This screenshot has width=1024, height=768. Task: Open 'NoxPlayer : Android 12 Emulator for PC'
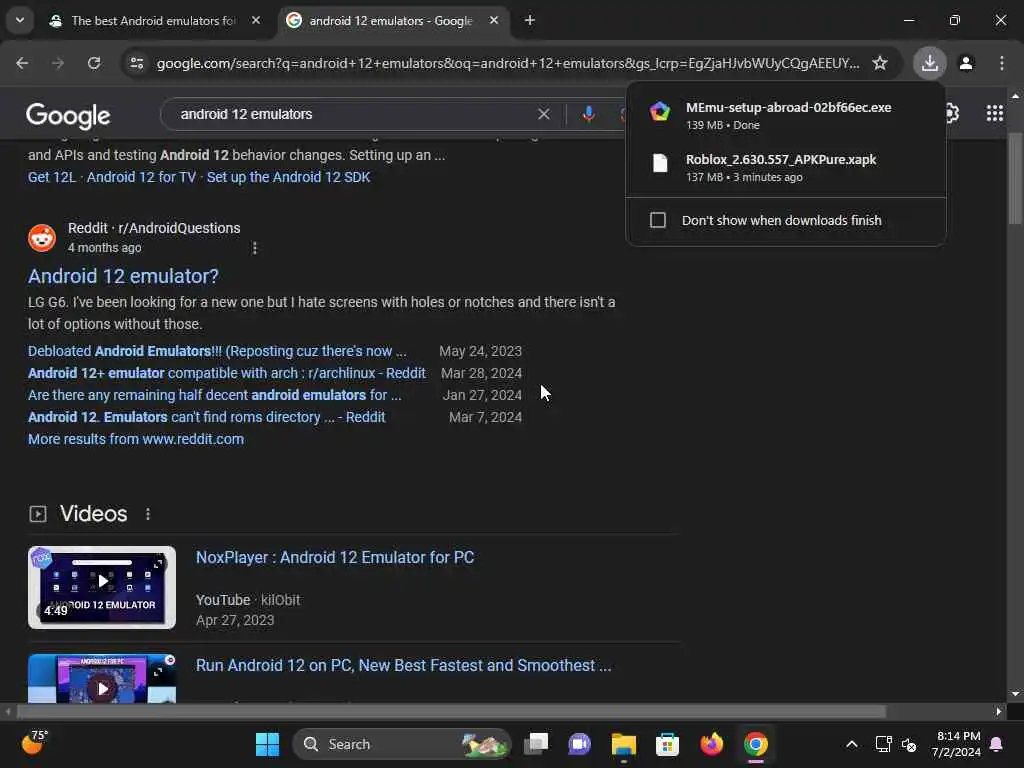pos(335,558)
